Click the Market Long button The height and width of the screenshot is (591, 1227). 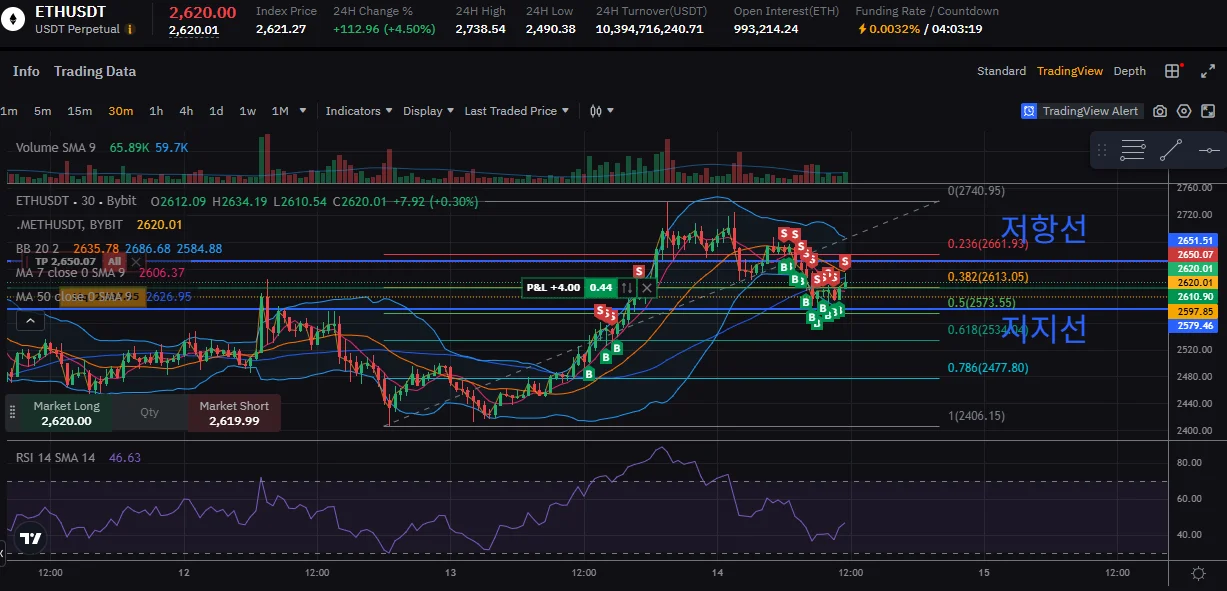66,413
